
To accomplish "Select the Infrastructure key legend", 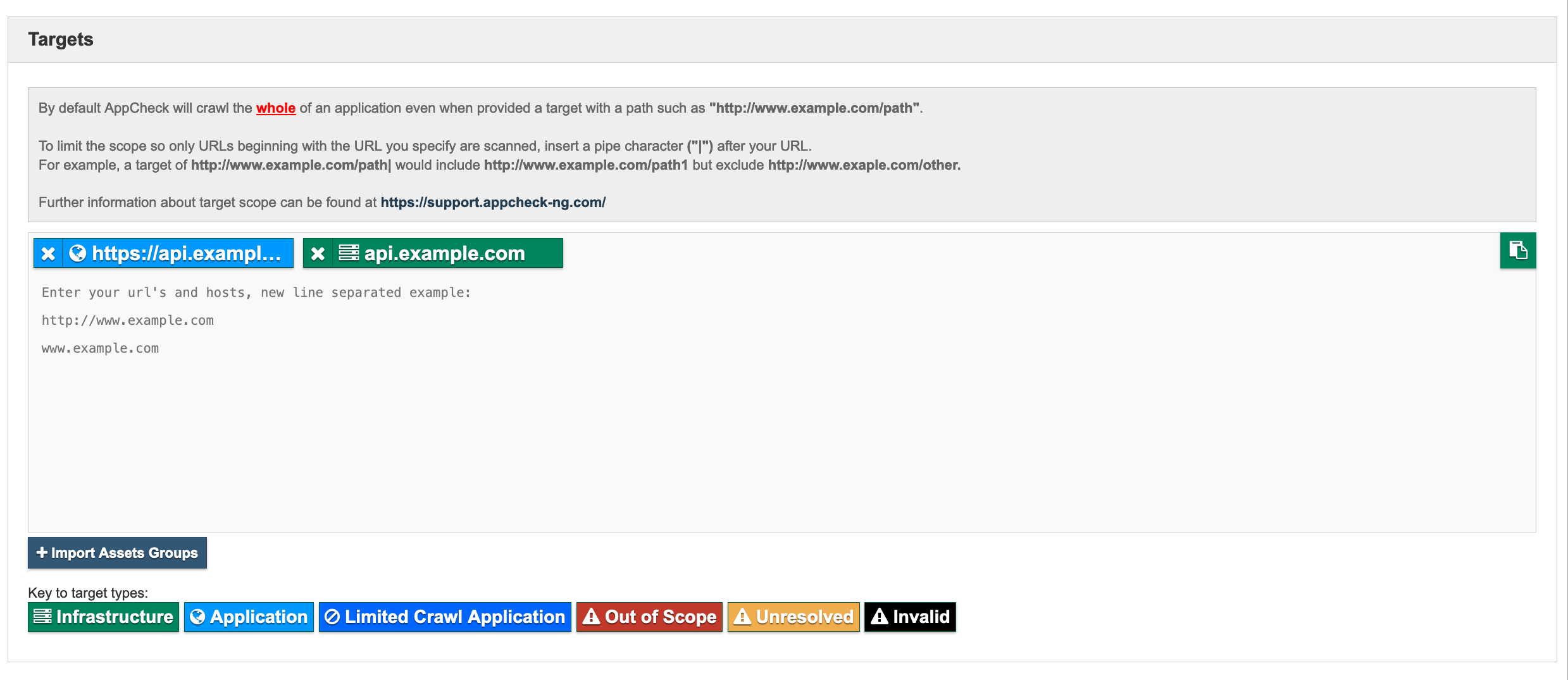I will click(x=103, y=617).
